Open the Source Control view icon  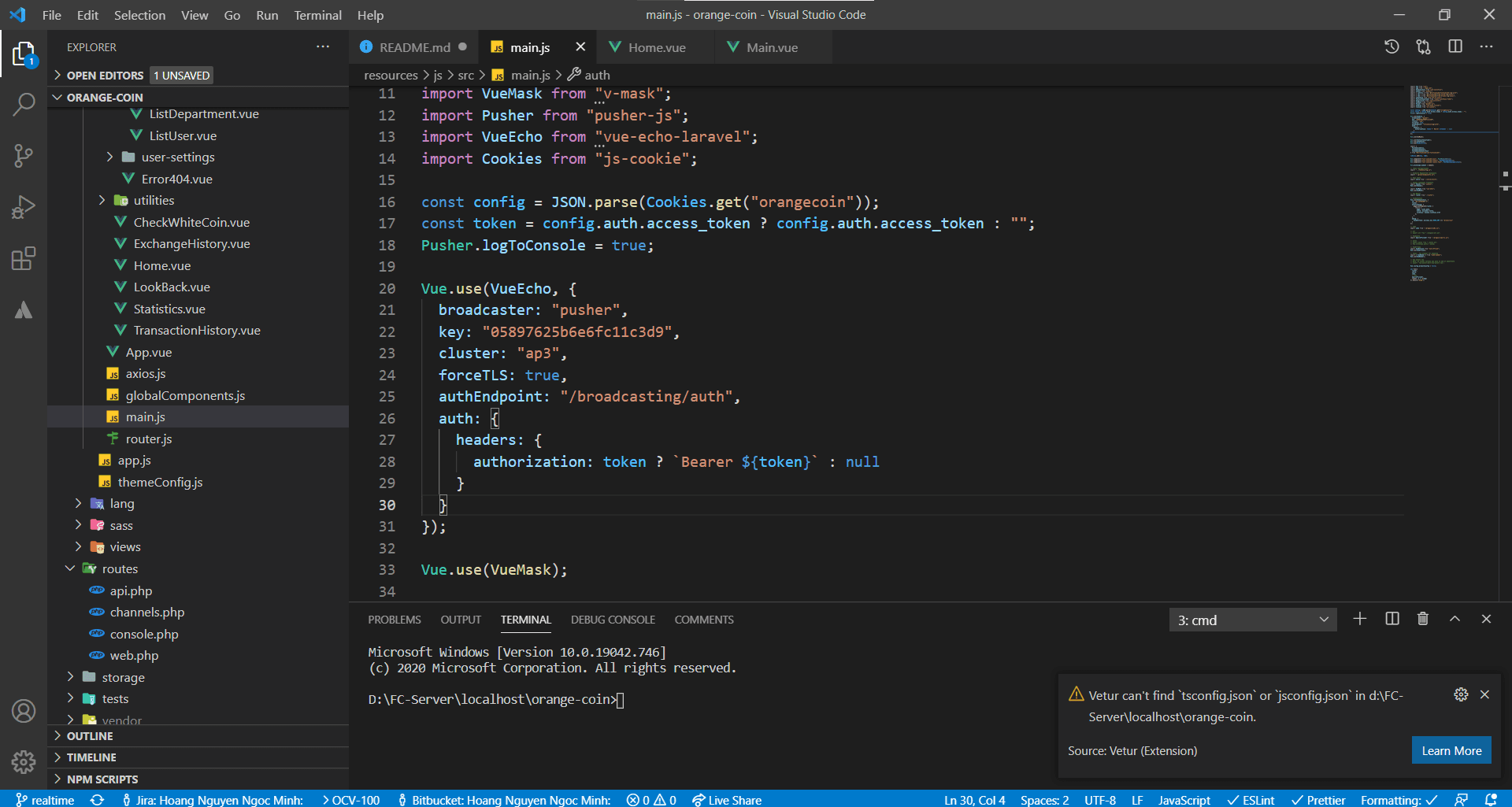pyautogui.click(x=24, y=155)
